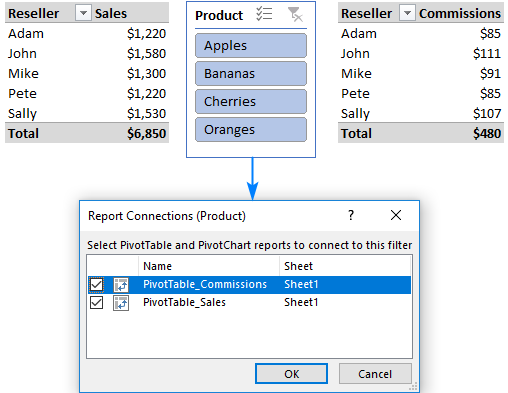Click the Commissions column header
508x393 pixels.
point(460,14)
